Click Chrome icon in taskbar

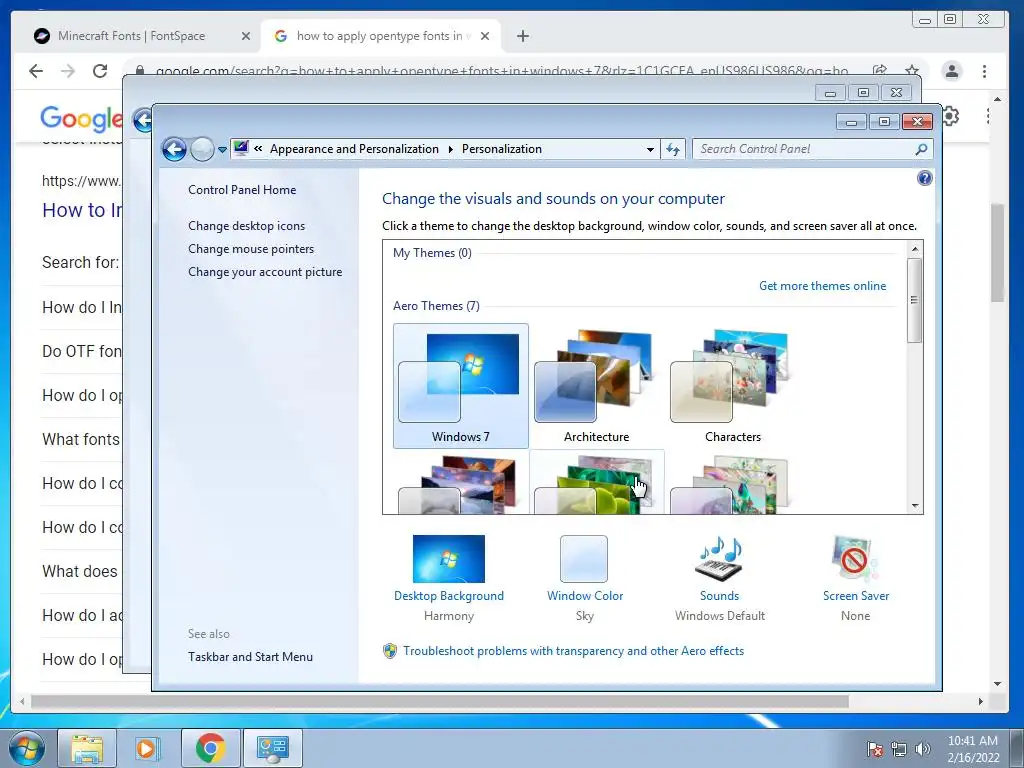(210, 748)
